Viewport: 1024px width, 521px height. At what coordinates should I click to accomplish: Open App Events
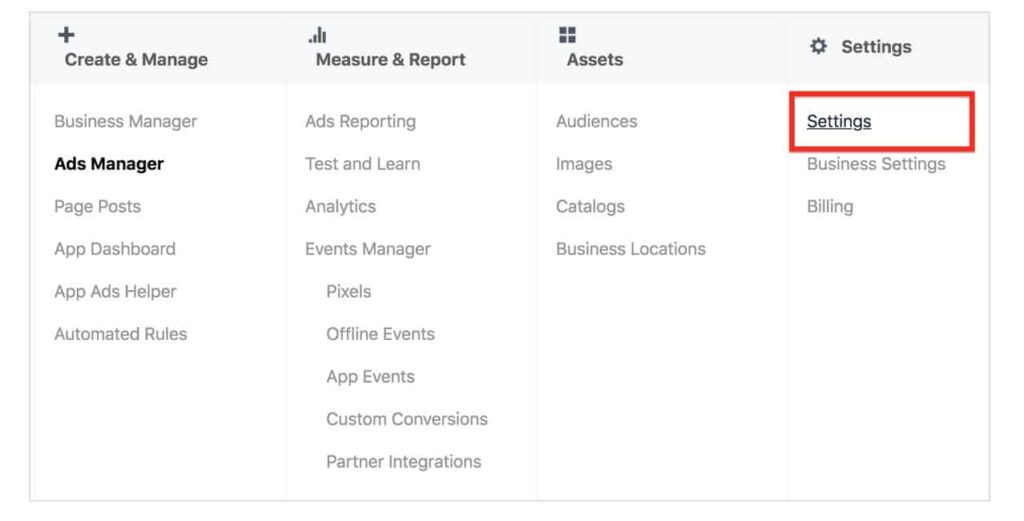pos(370,377)
